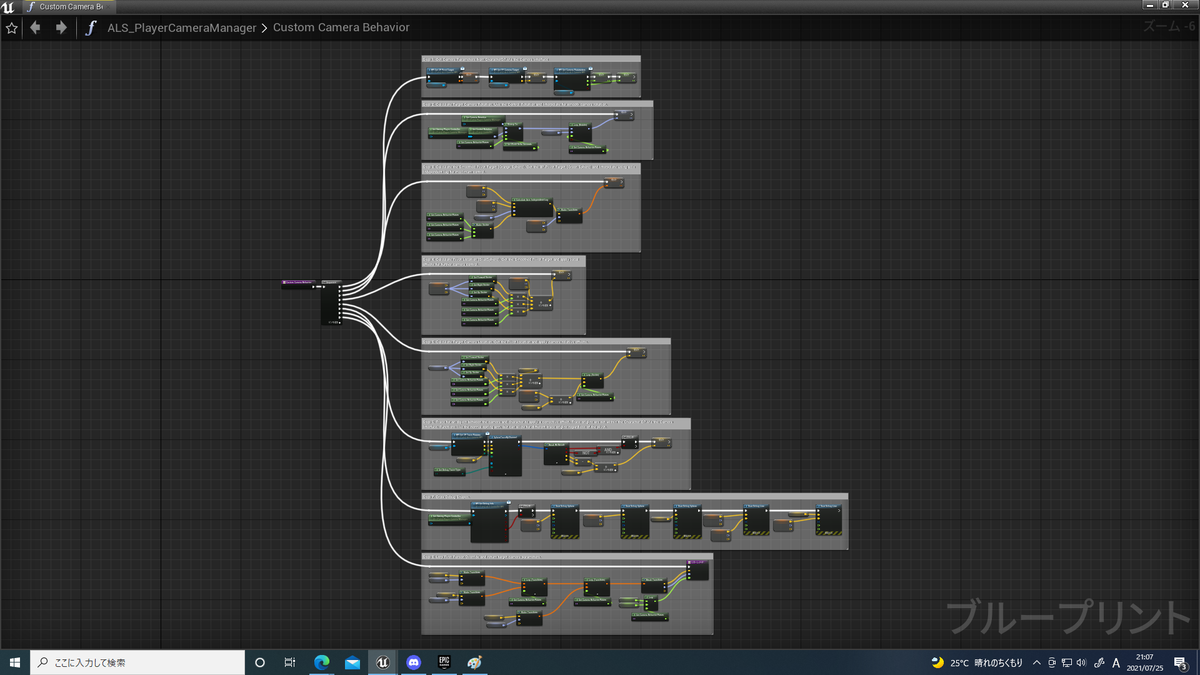The height and width of the screenshot is (675, 1200).
Task: Expand hidden system tray icons chevron
Action: click(x=1037, y=662)
